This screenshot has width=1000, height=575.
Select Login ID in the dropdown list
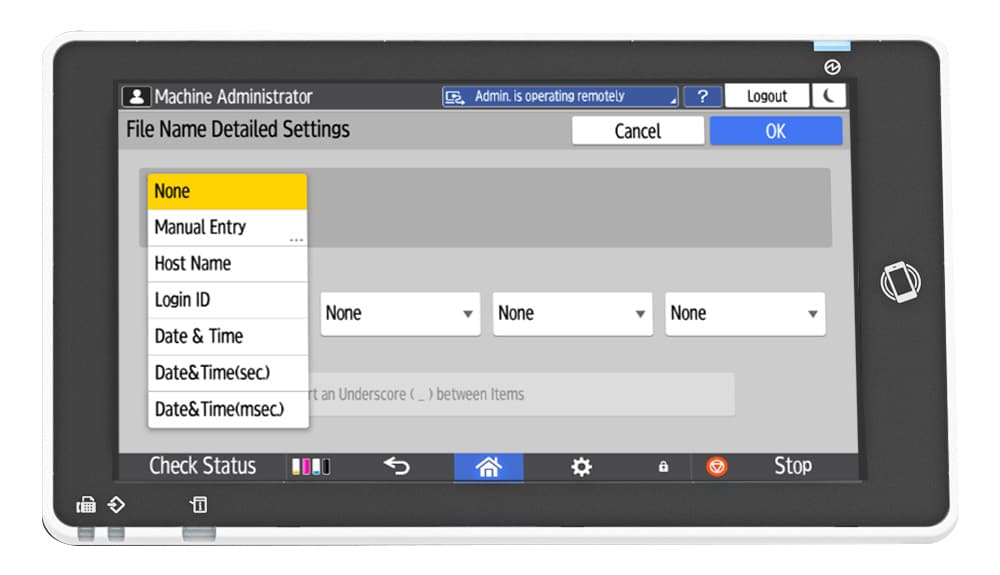(x=227, y=300)
